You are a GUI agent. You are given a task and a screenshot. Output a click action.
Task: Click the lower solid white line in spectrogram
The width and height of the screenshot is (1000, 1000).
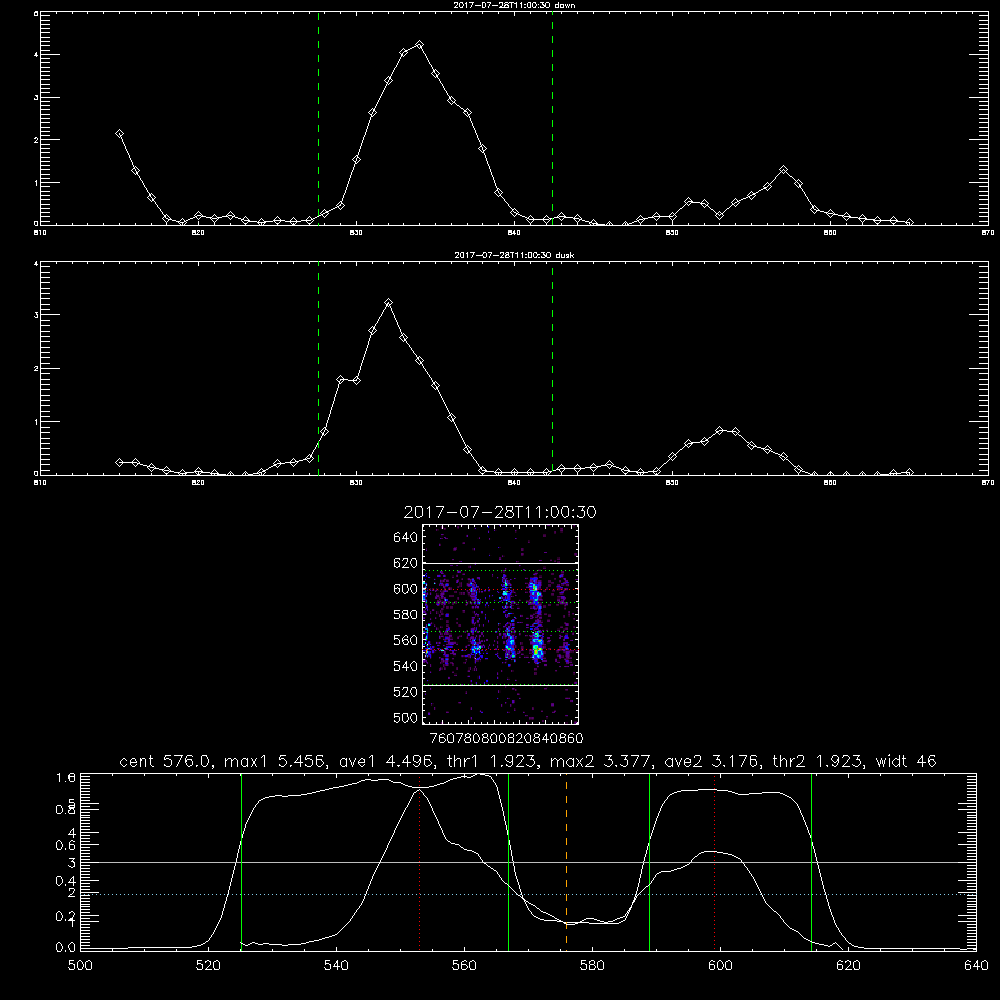500,685
